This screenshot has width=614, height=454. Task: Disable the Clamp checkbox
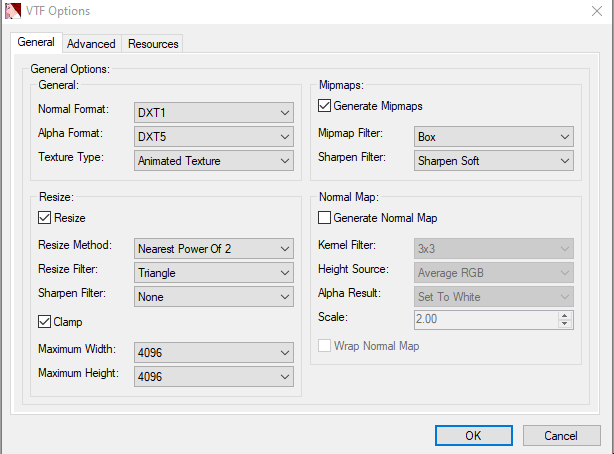(44, 322)
